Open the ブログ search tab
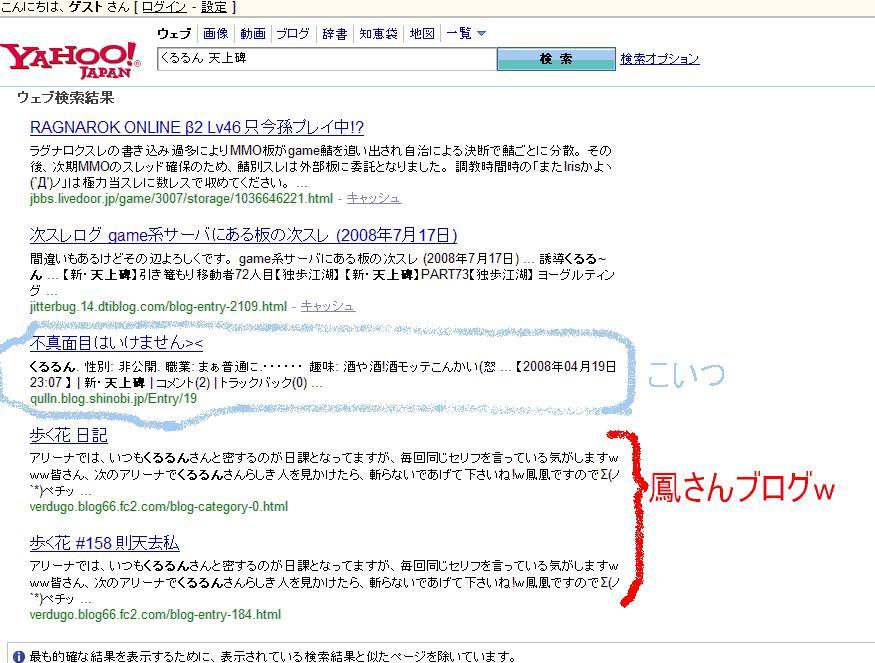Image resolution: width=875 pixels, height=663 pixels. point(292,34)
